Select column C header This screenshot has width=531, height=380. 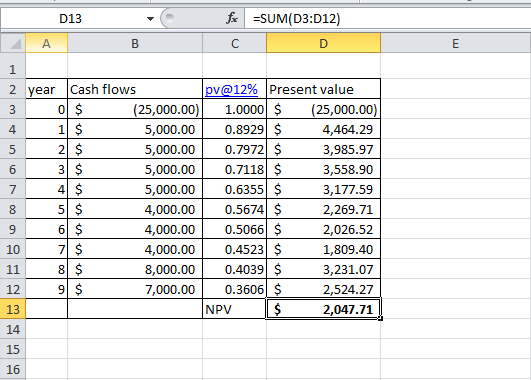(x=234, y=43)
